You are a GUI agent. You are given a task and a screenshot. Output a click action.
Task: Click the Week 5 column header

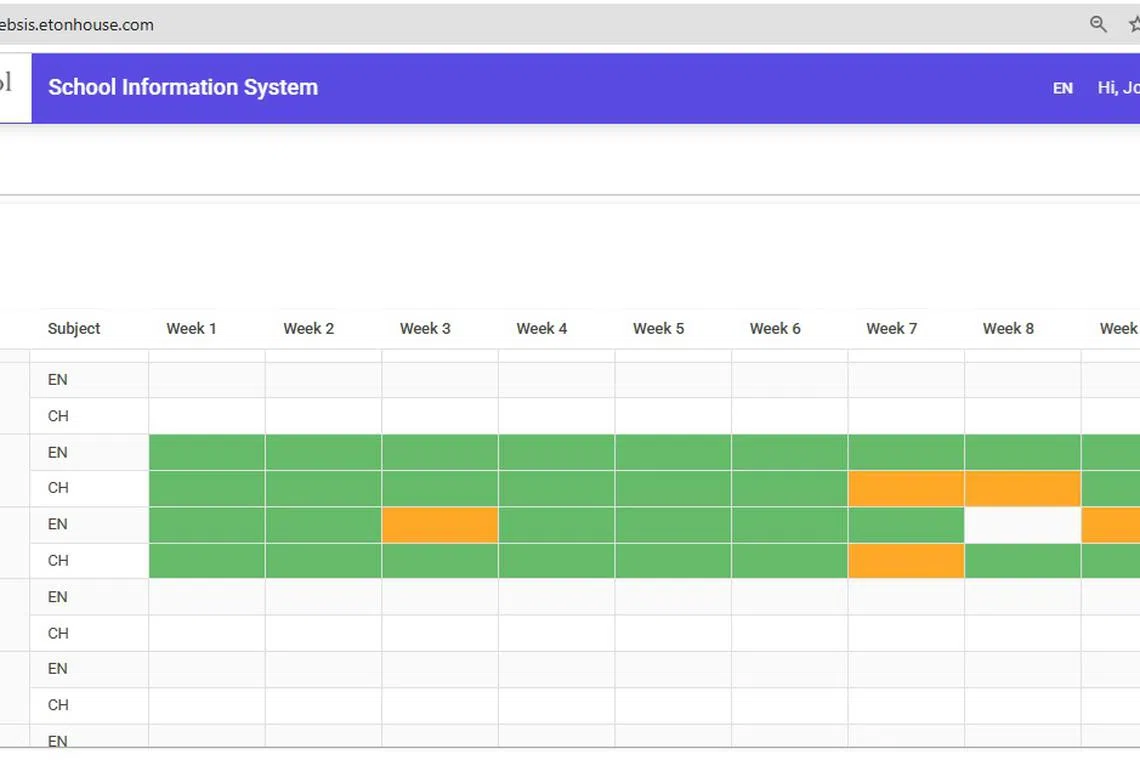(658, 328)
